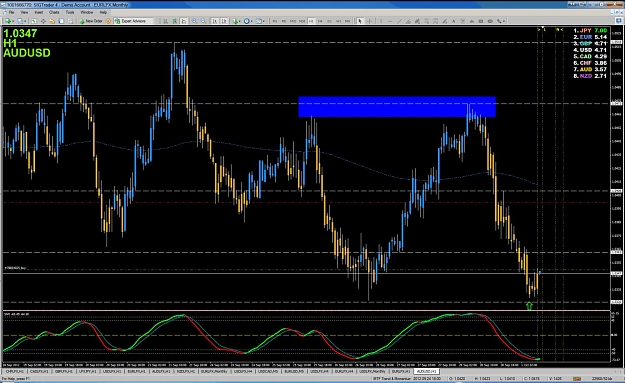Click the JPY 7.00 currency strength entry
This screenshot has width=625, height=383.
pos(590,31)
